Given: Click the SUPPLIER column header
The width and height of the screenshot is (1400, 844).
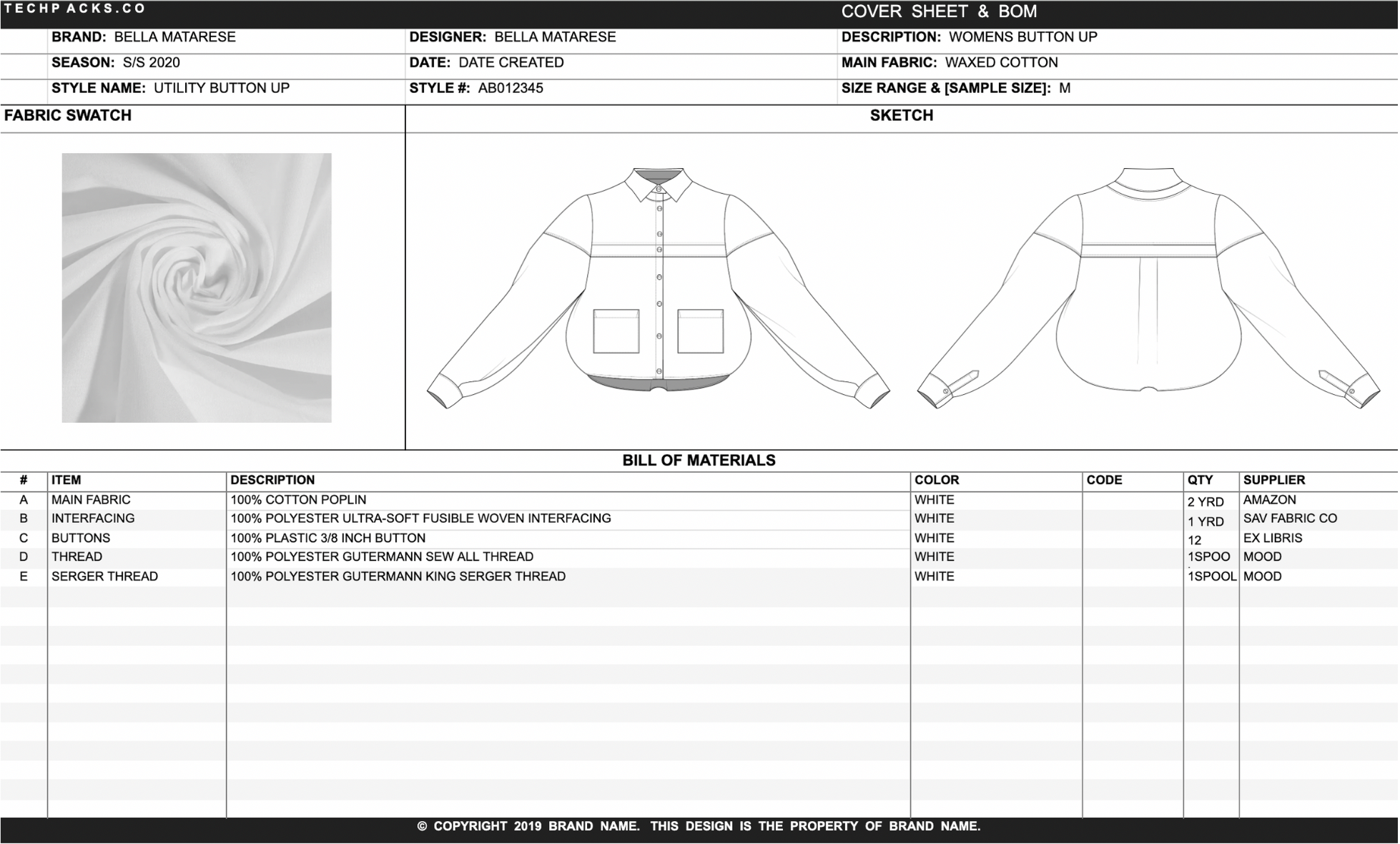Looking at the screenshot, I should point(1274,481).
